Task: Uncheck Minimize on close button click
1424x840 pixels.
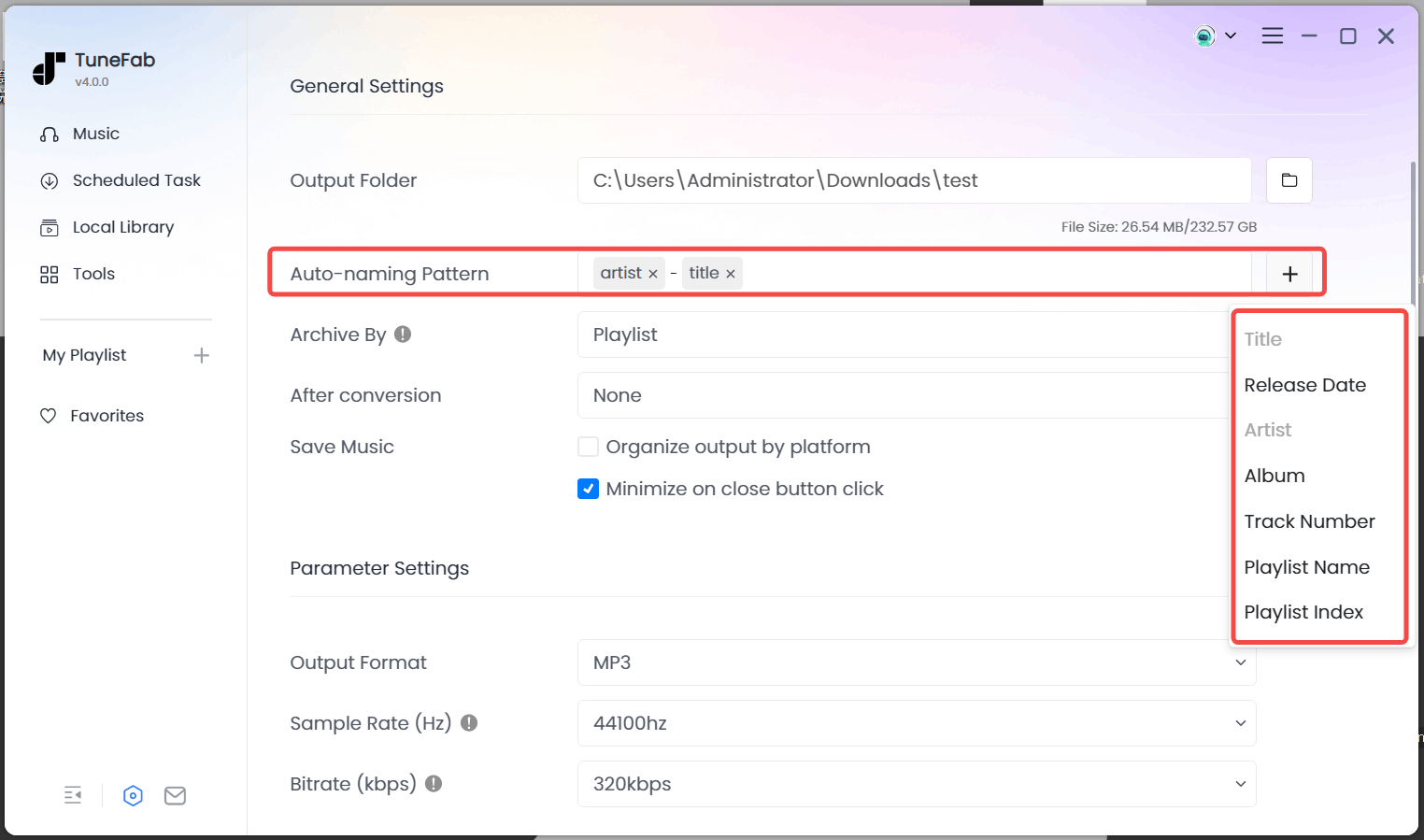Action: [x=588, y=489]
